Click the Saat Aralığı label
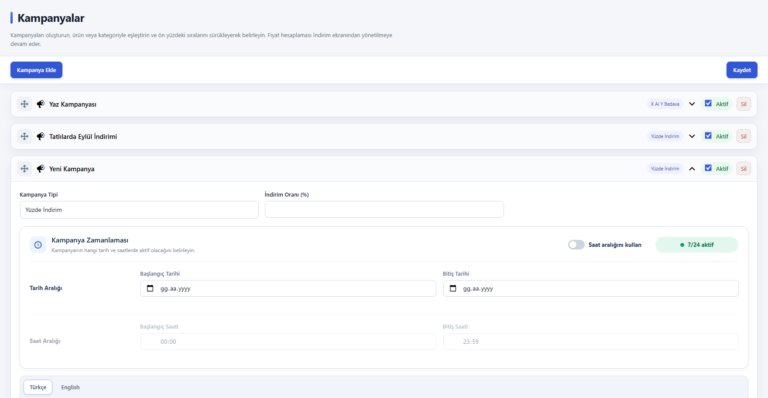The height and width of the screenshot is (398, 768). (45, 341)
